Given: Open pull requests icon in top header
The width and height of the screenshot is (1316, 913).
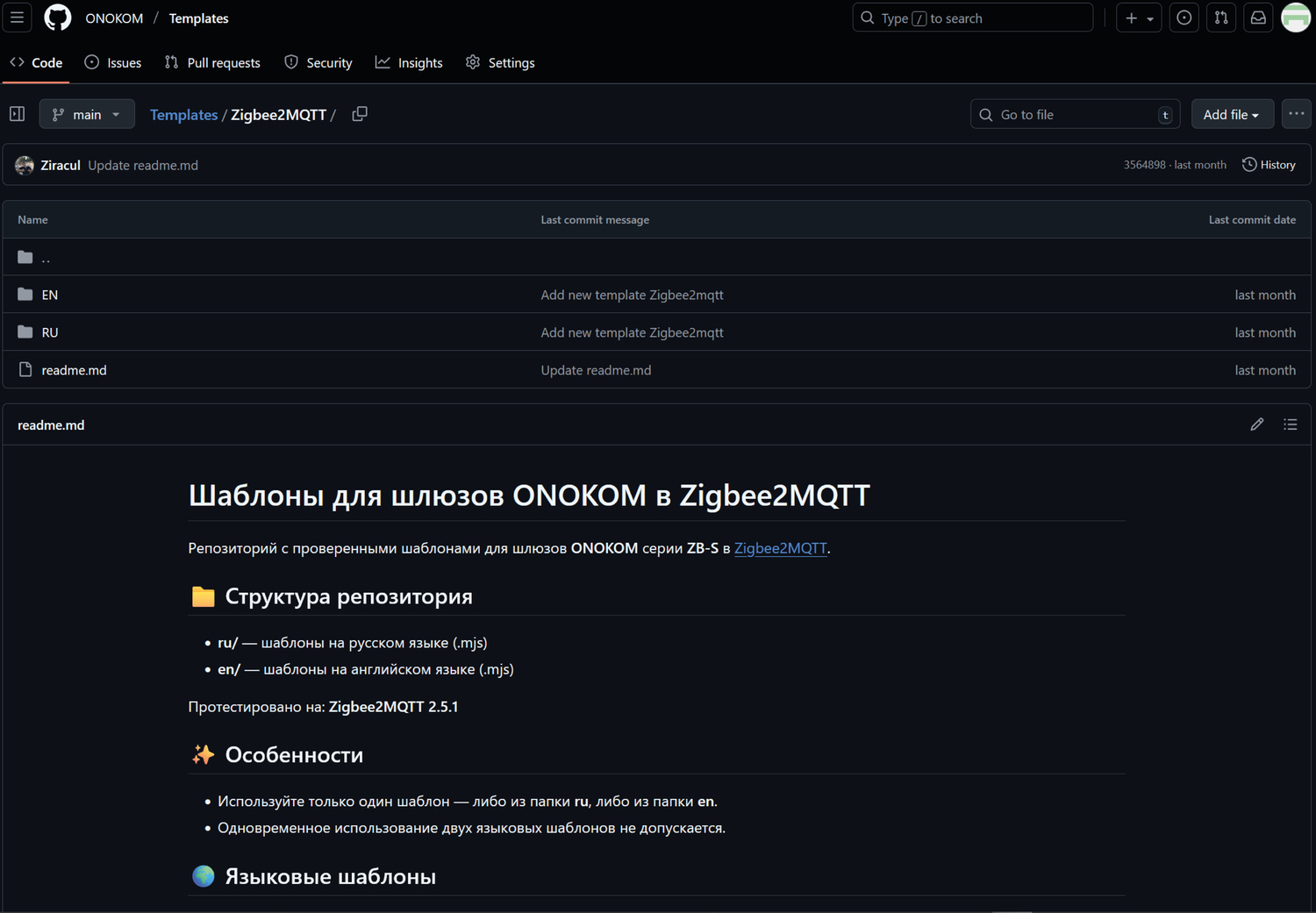Looking at the screenshot, I should click(x=1221, y=18).
